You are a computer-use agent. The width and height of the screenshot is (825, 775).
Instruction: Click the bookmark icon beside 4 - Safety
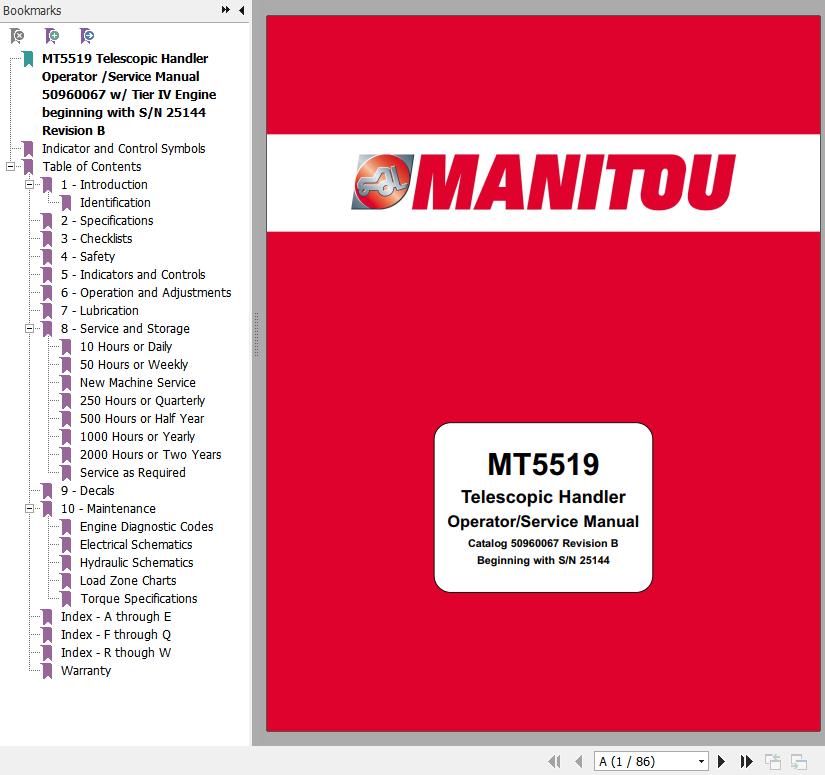coord(47,257)
